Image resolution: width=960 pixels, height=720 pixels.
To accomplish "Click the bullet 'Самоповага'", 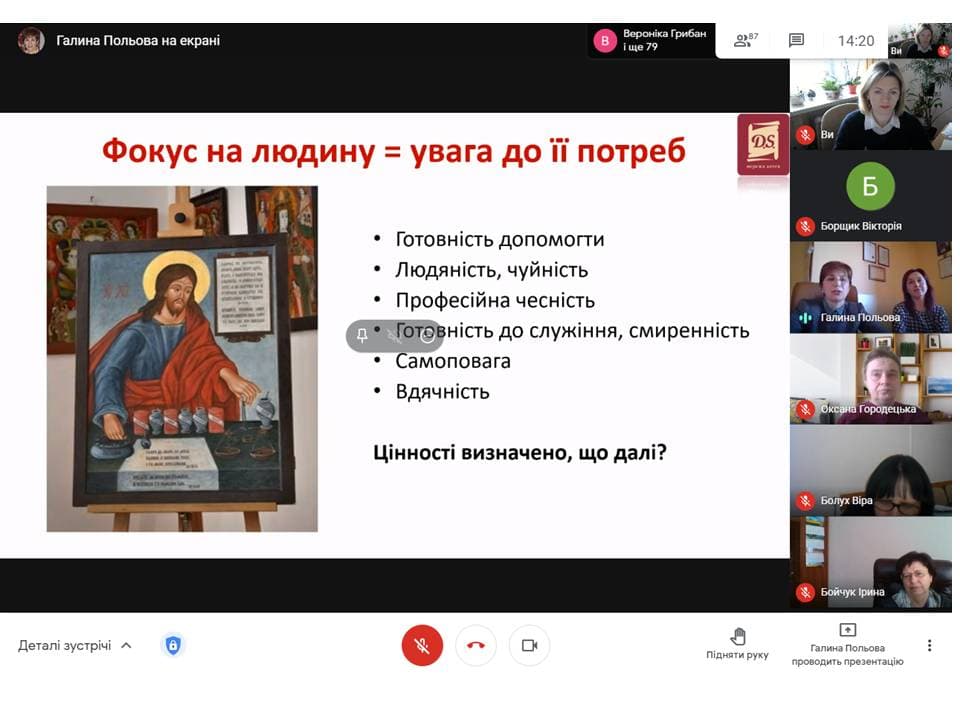I will (x=452, y=361).
